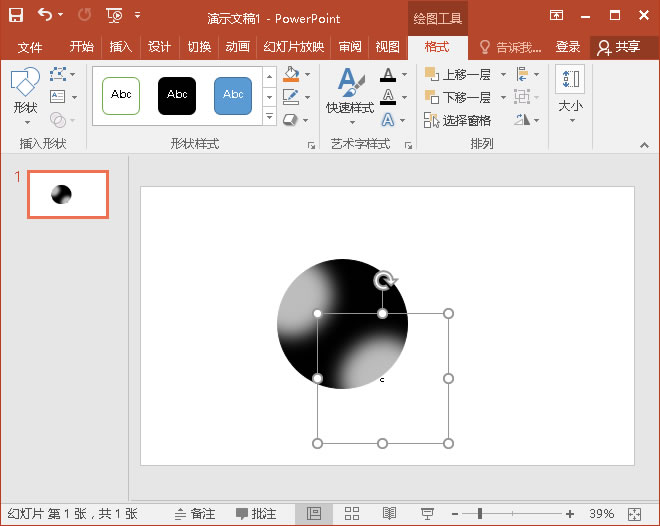Screen dimensions: 660x526
Task: Click fit slide to window icon
Action: coord(633,513)
